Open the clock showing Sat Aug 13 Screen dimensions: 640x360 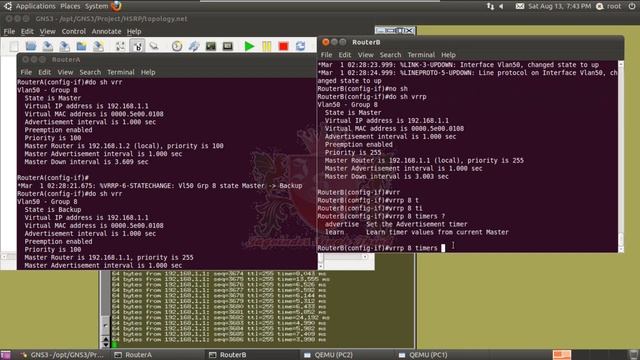(559, 6)
